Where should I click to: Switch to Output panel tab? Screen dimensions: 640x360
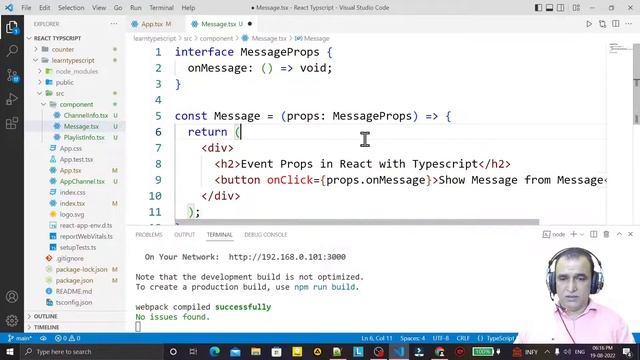(x=184, y=235)
